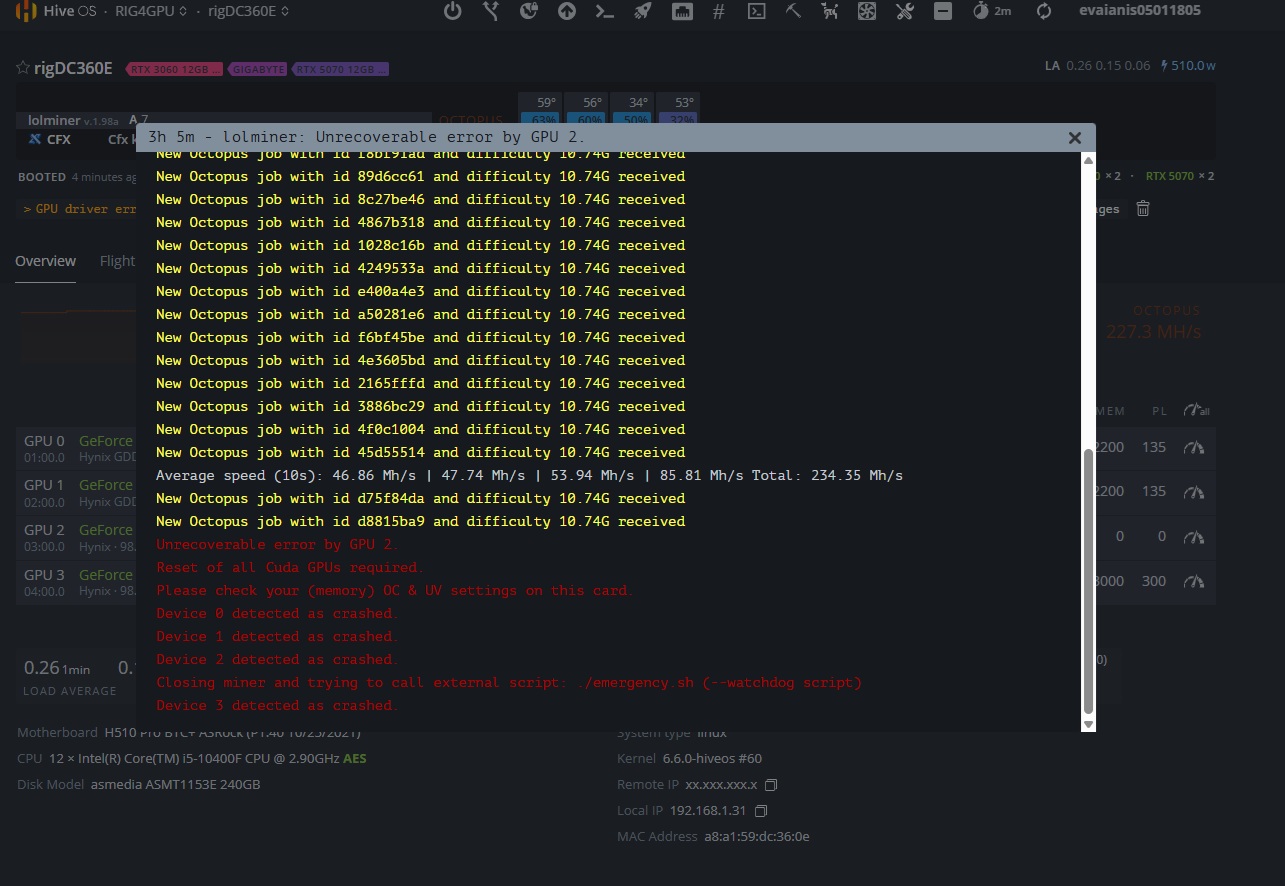This screenshot has width=1285, height=886.
Task: Open the 2m timer interval selector
Action: click(991, 11)
